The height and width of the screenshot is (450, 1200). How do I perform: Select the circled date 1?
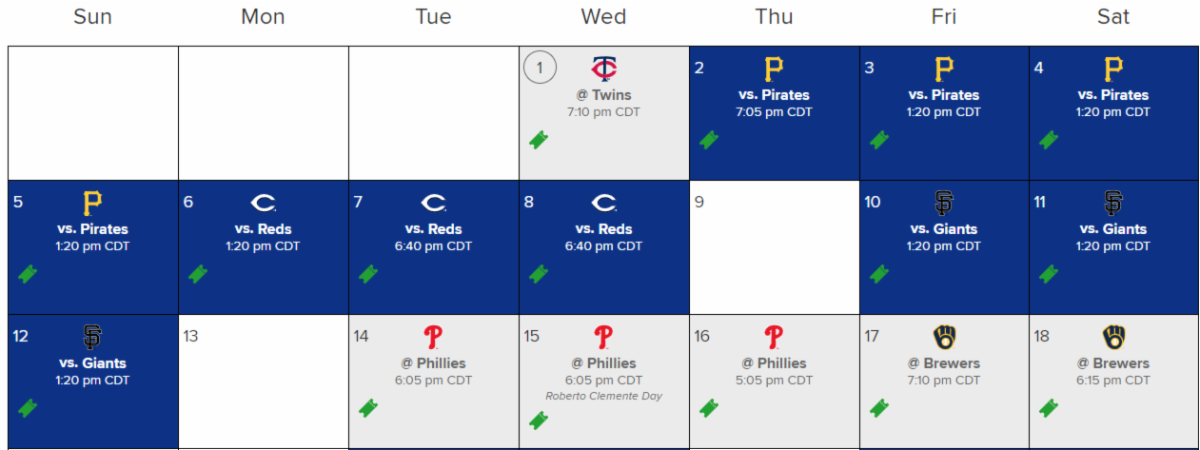[x=540, y=68]
